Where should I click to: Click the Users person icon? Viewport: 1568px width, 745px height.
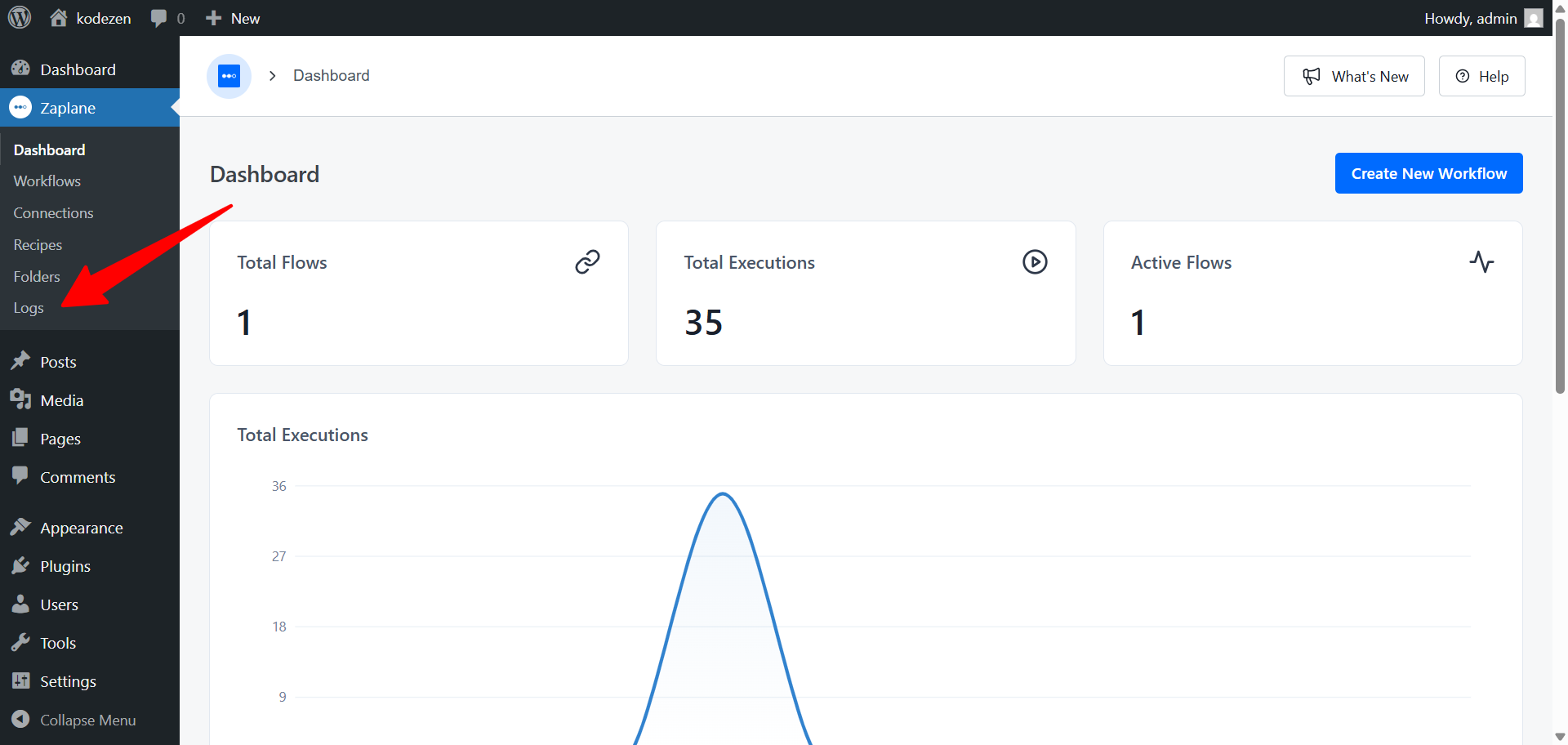20,604
